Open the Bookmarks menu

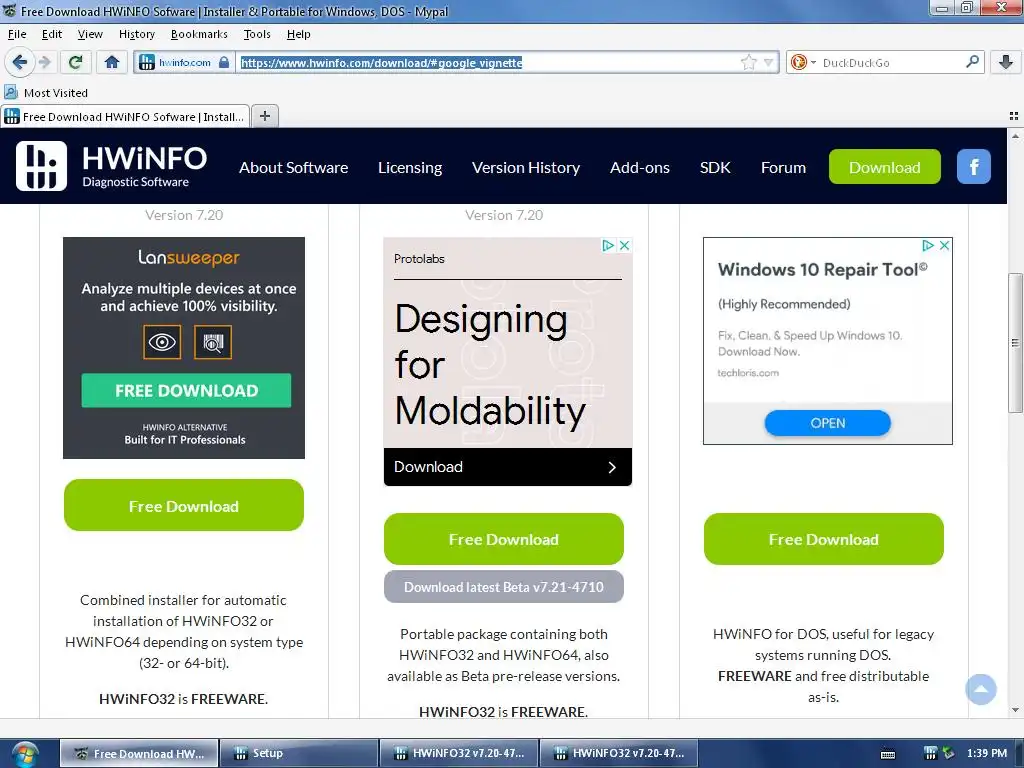coord(199,34)
